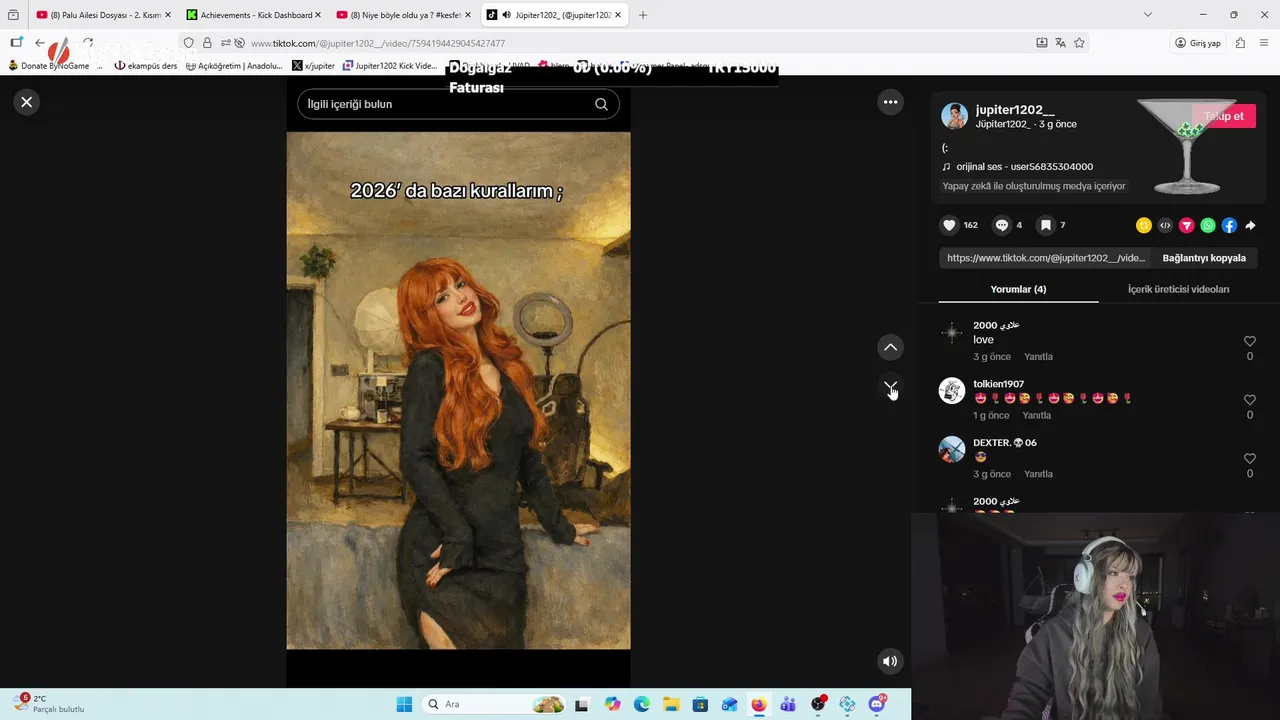Launch Microsoft Edge from taskbar

[x=641, y=704]
